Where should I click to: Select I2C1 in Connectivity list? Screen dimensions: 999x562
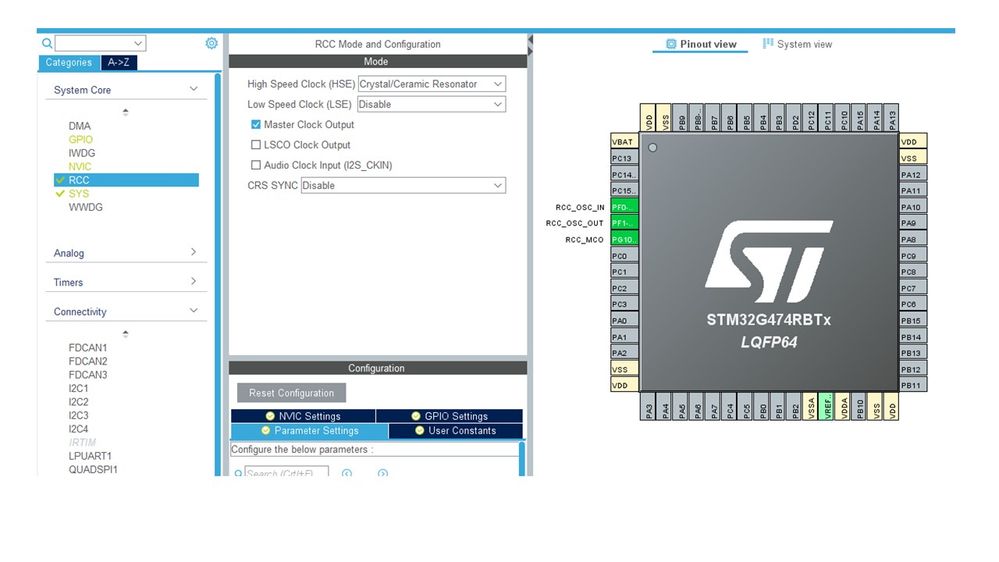click(x=78, y=388)
